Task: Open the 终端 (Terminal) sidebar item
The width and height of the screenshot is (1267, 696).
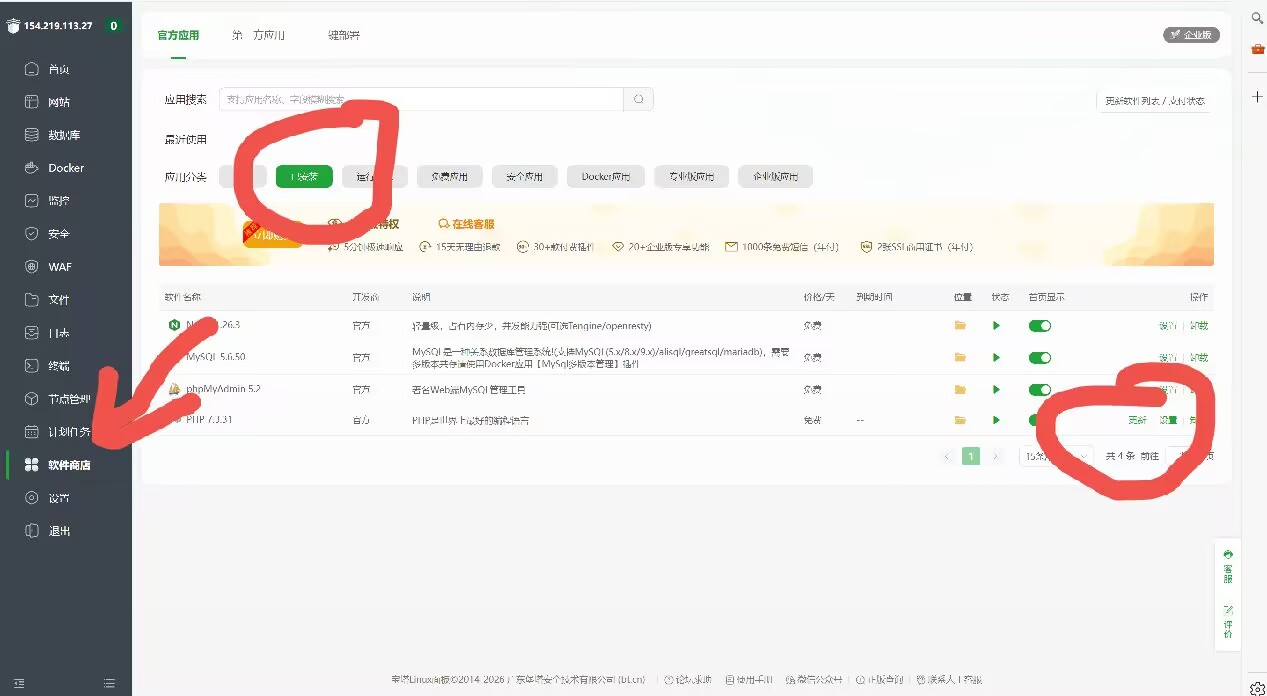Action: [65, 365]
